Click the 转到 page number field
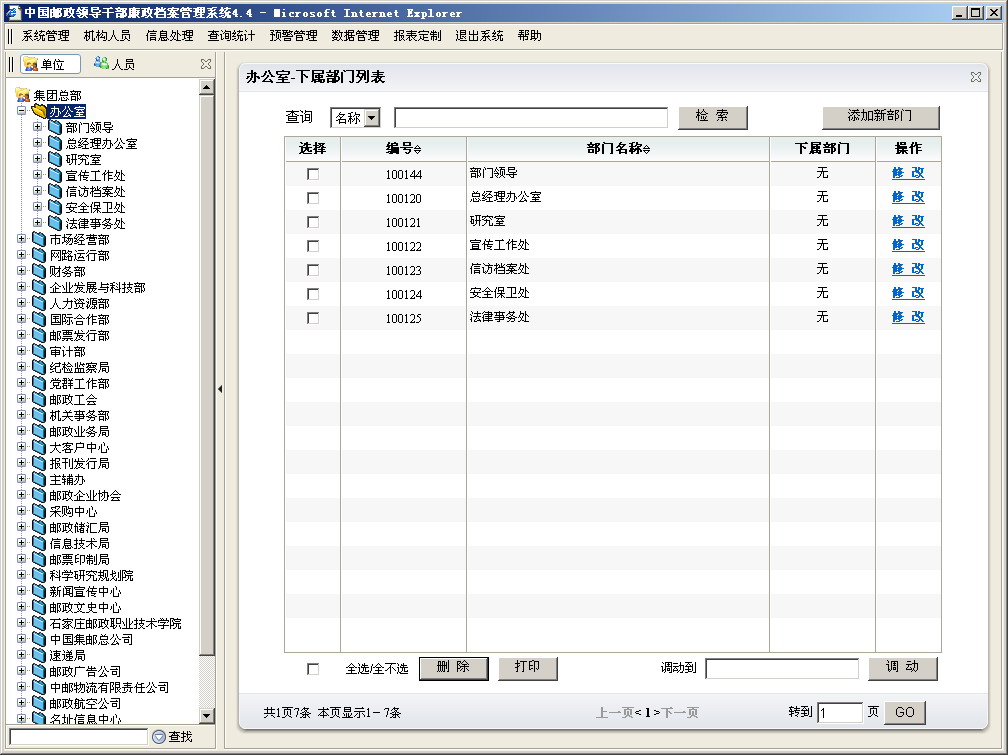This screenshot has width=1008, height=755. (840, 713)
